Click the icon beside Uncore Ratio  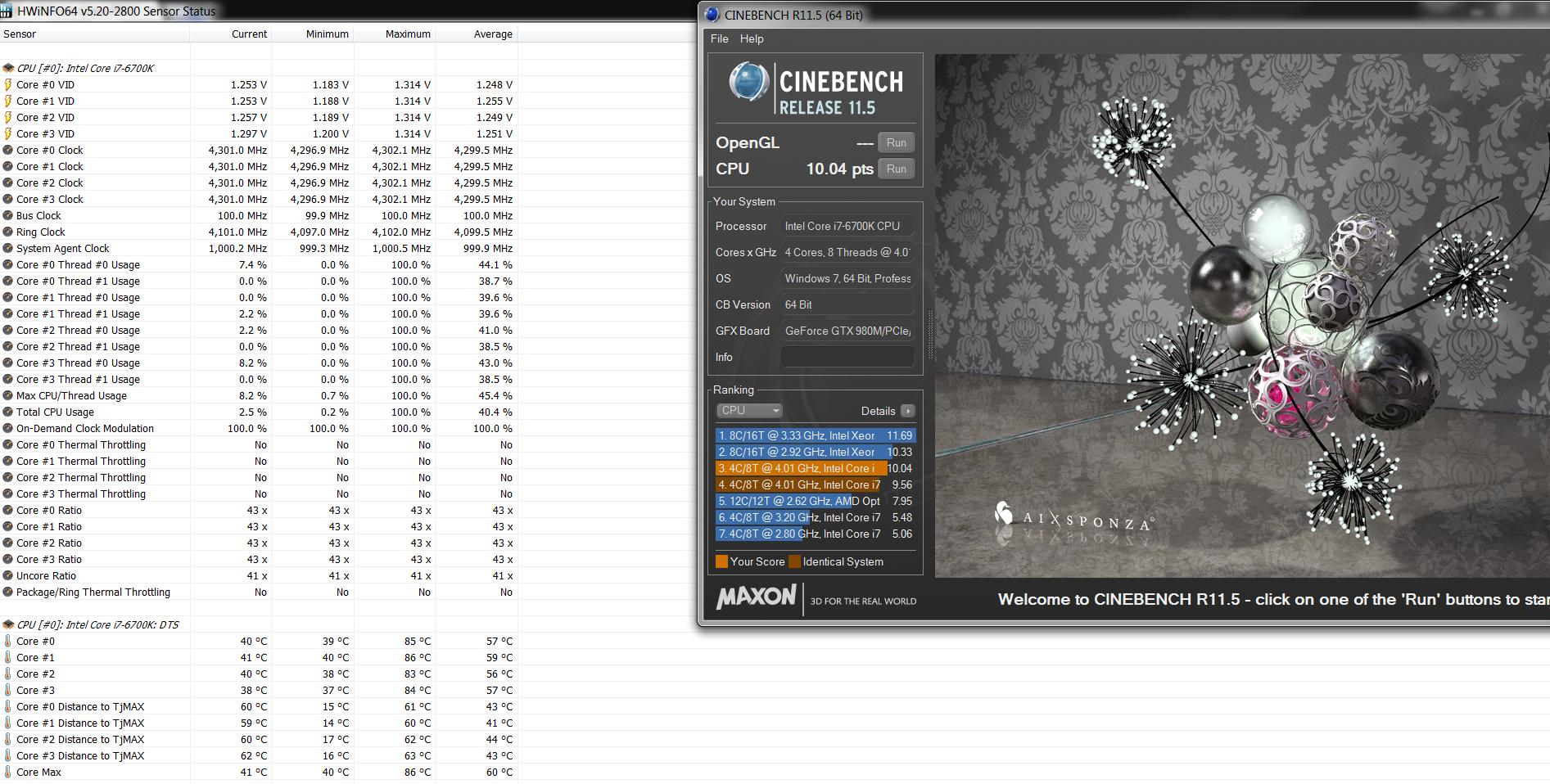point(8,576)
